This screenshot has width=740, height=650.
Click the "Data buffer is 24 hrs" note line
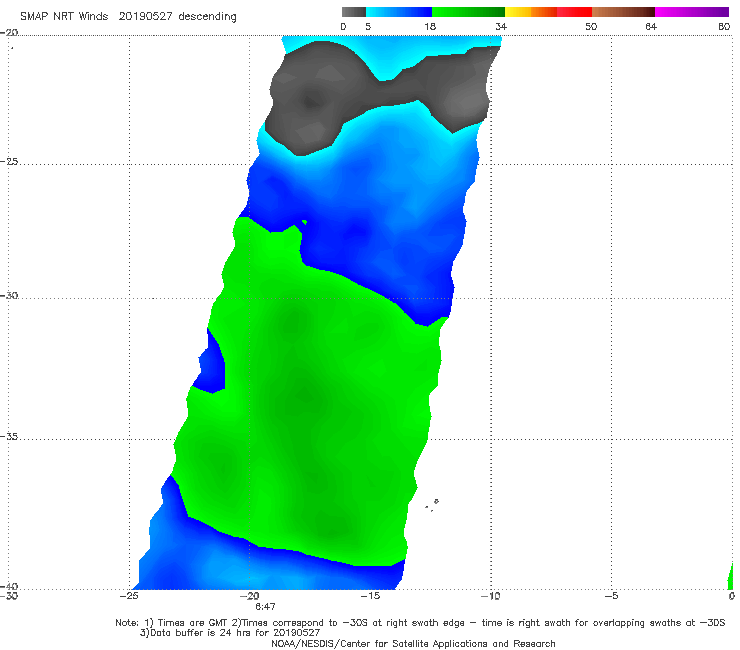(x=230, y=633)
